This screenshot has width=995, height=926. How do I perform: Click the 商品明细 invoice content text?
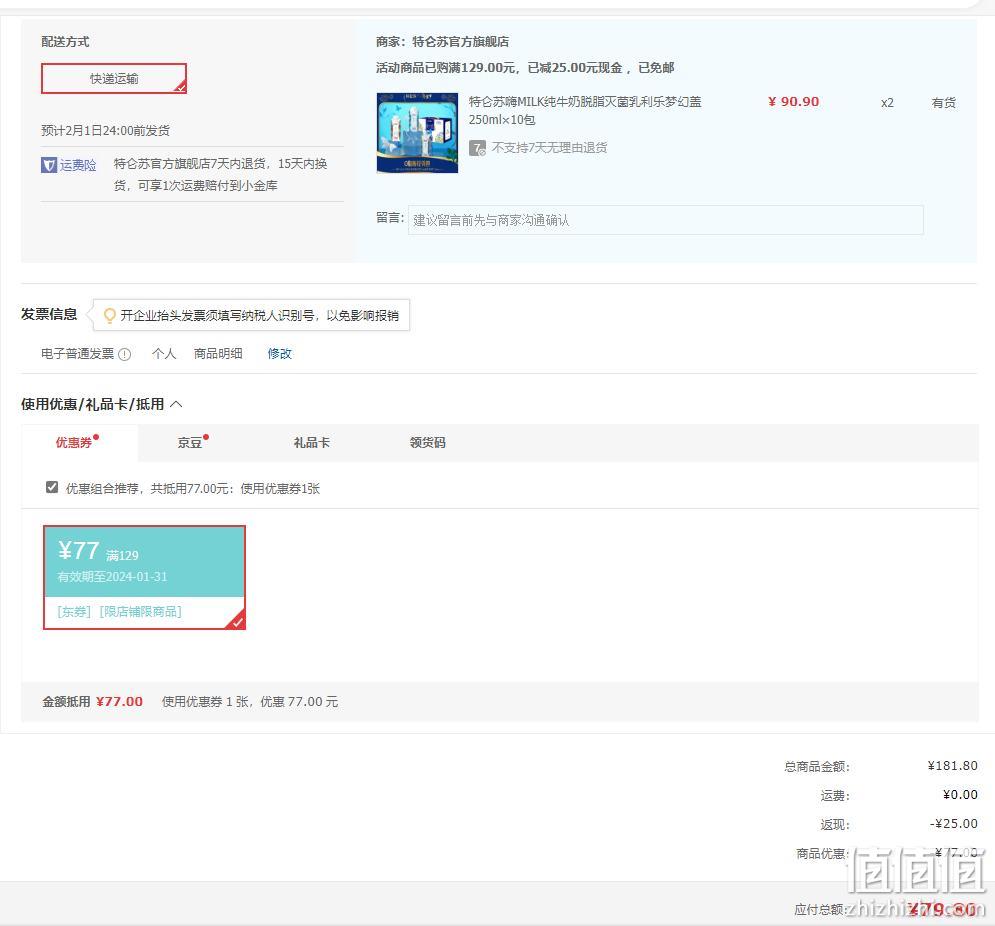point(218,354)
